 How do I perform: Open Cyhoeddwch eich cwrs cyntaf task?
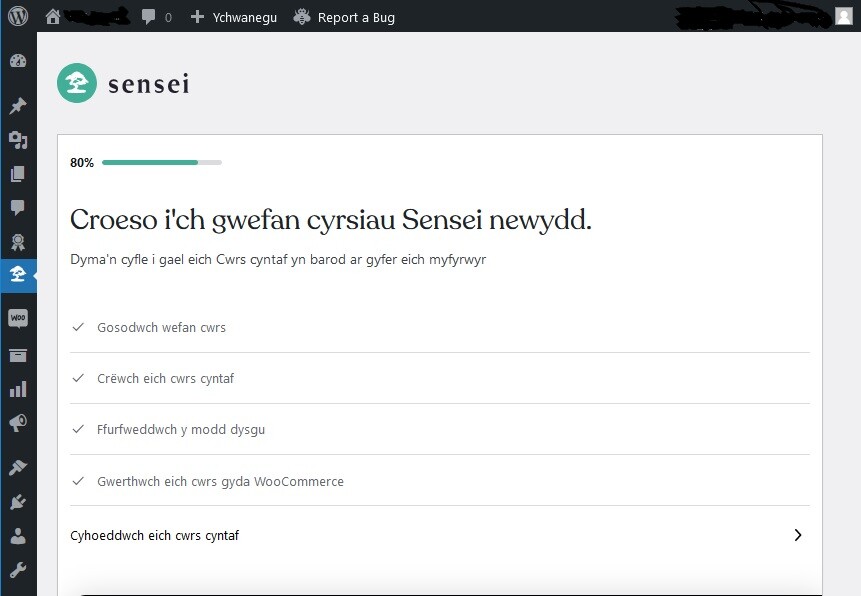tap(440, 535)
